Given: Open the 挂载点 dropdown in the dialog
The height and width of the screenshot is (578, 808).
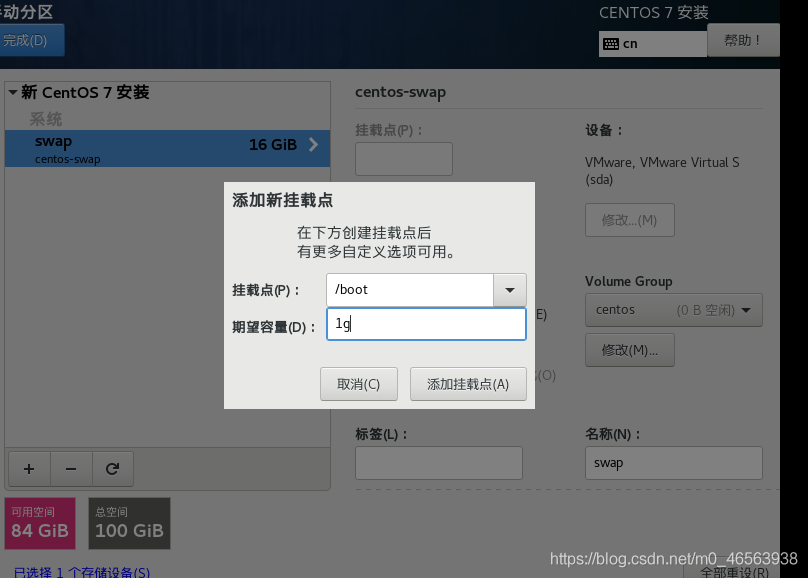Looking at the screenshot, I should click(x=510, y=290).
